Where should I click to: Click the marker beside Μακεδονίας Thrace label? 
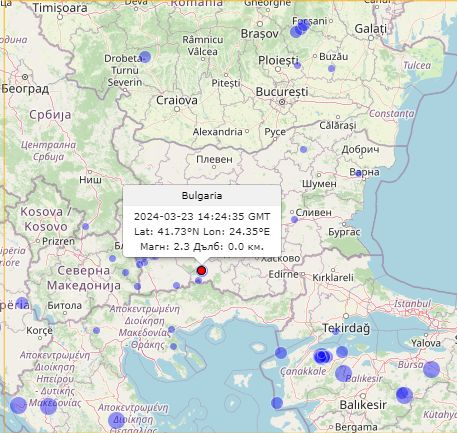171,329
